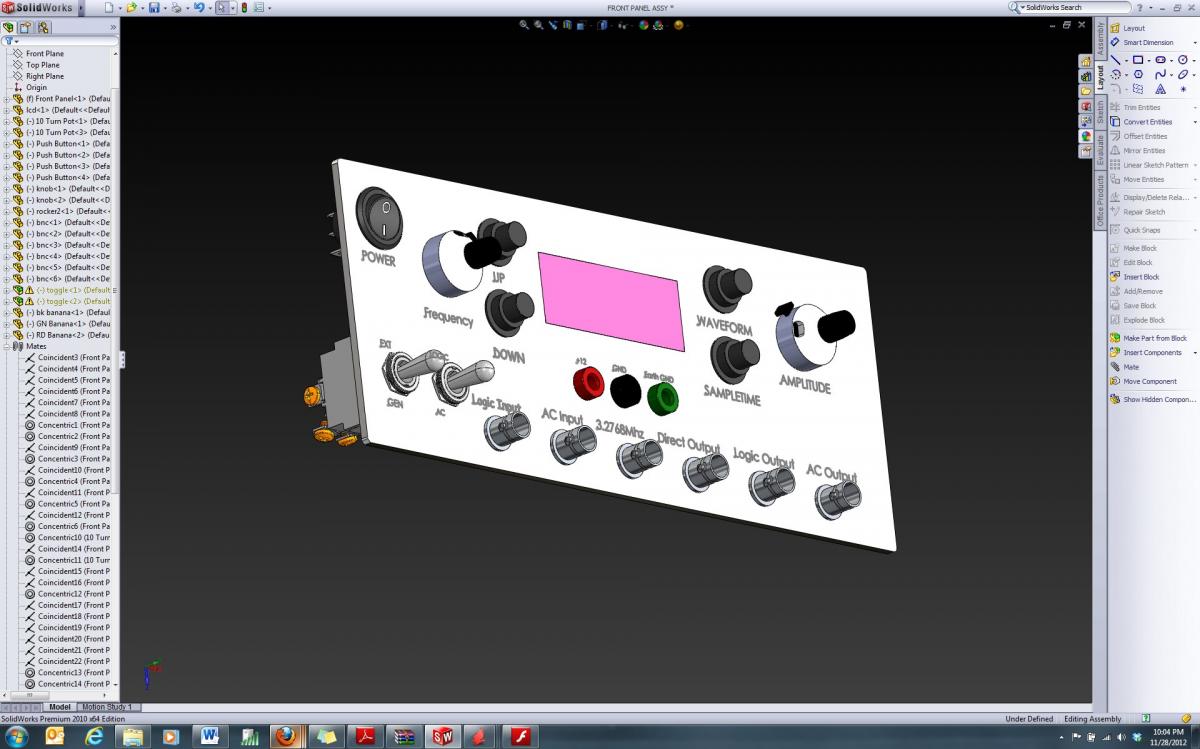The width and height of the screenshot is (1200, 749).
Task: Click Make Part from Block command
Action: pos(1154,338)
